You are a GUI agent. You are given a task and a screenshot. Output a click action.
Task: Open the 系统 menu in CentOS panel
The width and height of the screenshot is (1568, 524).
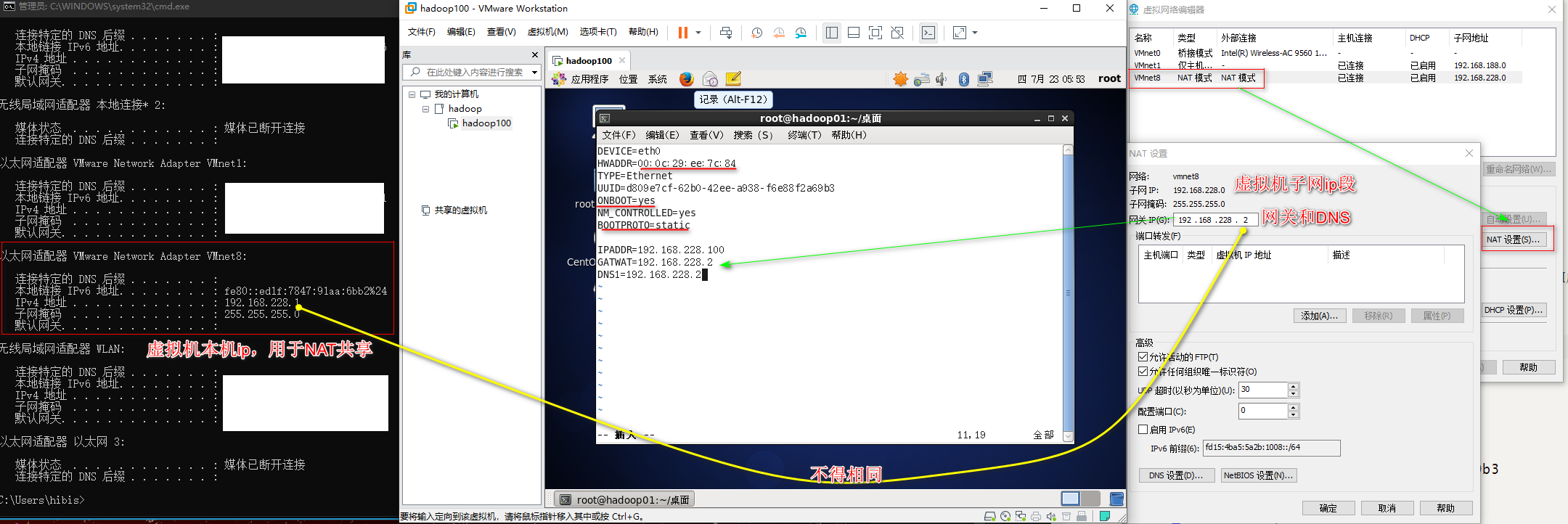coord(658,79)
